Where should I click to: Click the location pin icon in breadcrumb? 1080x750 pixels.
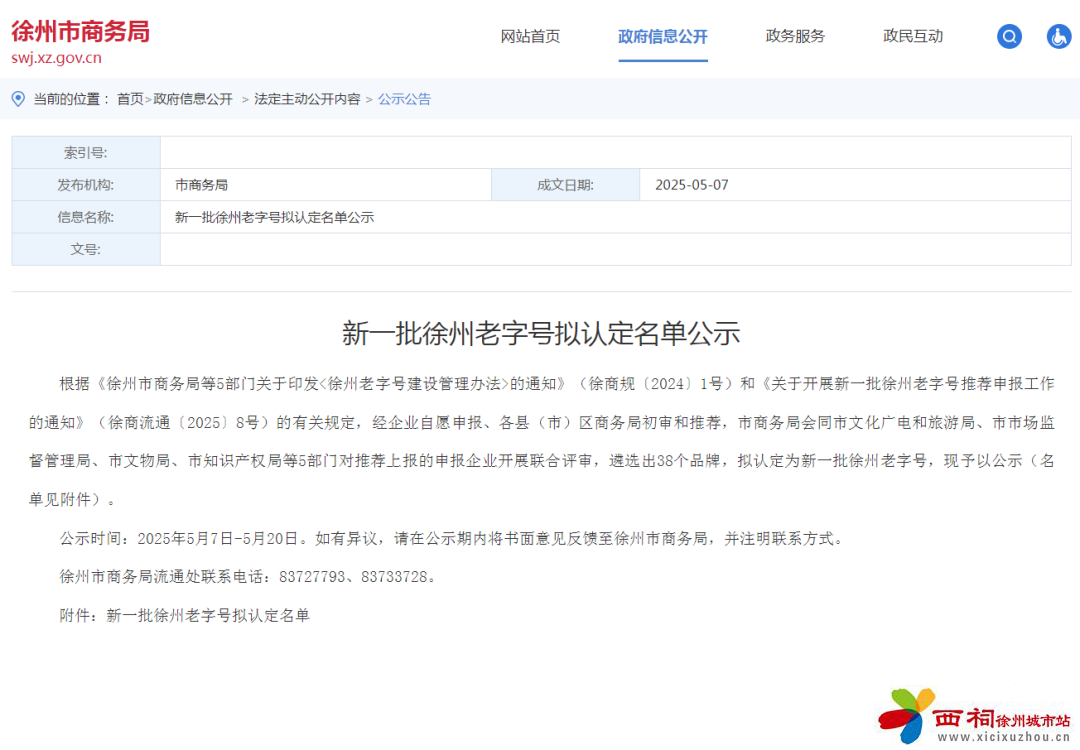(x=18, y=98)
